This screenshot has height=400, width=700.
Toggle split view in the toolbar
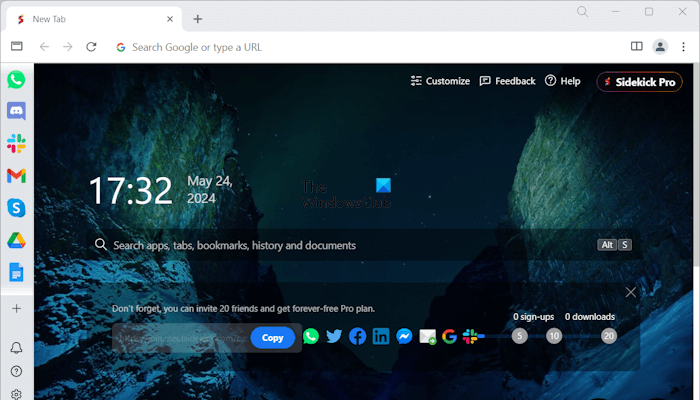pos(637,46)
